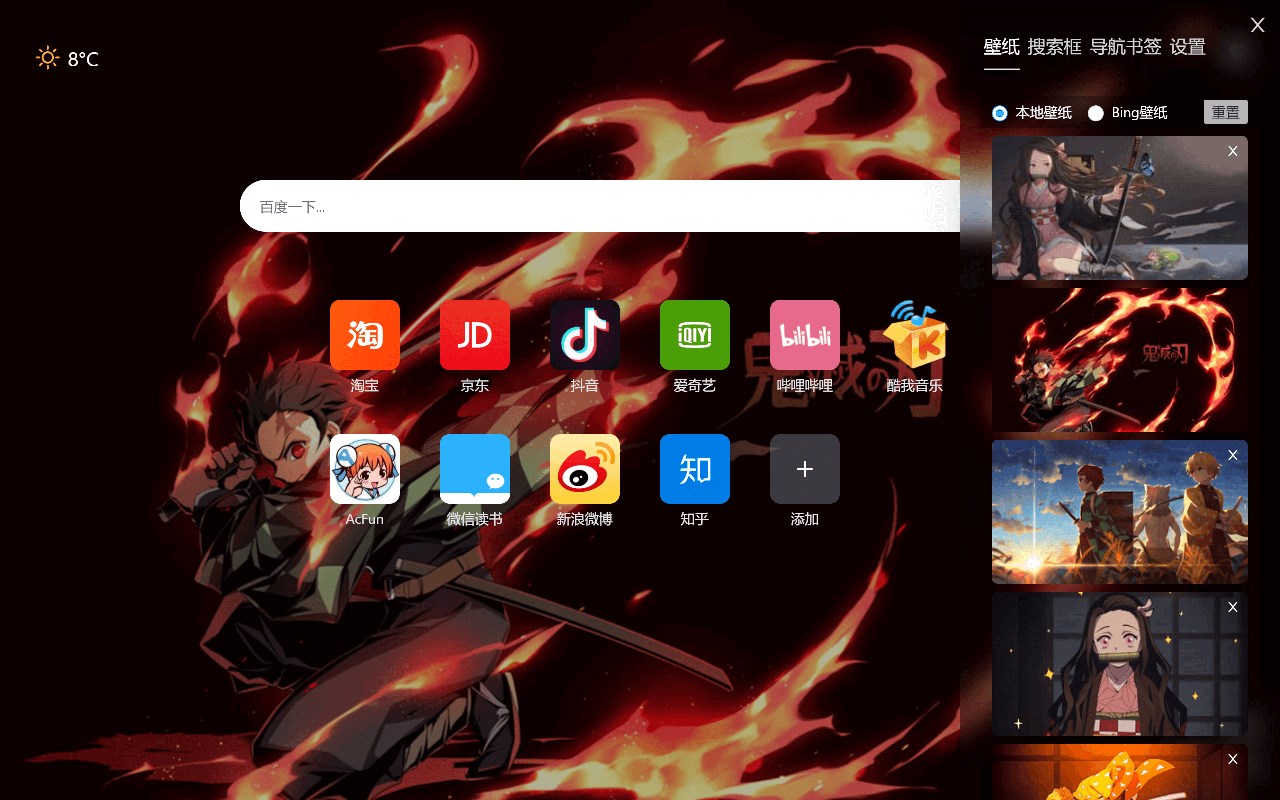The width and height of the screenshot is (1280, 800).
Task: Switch to the 导航书签 tab
Action: click(1126, 47)
